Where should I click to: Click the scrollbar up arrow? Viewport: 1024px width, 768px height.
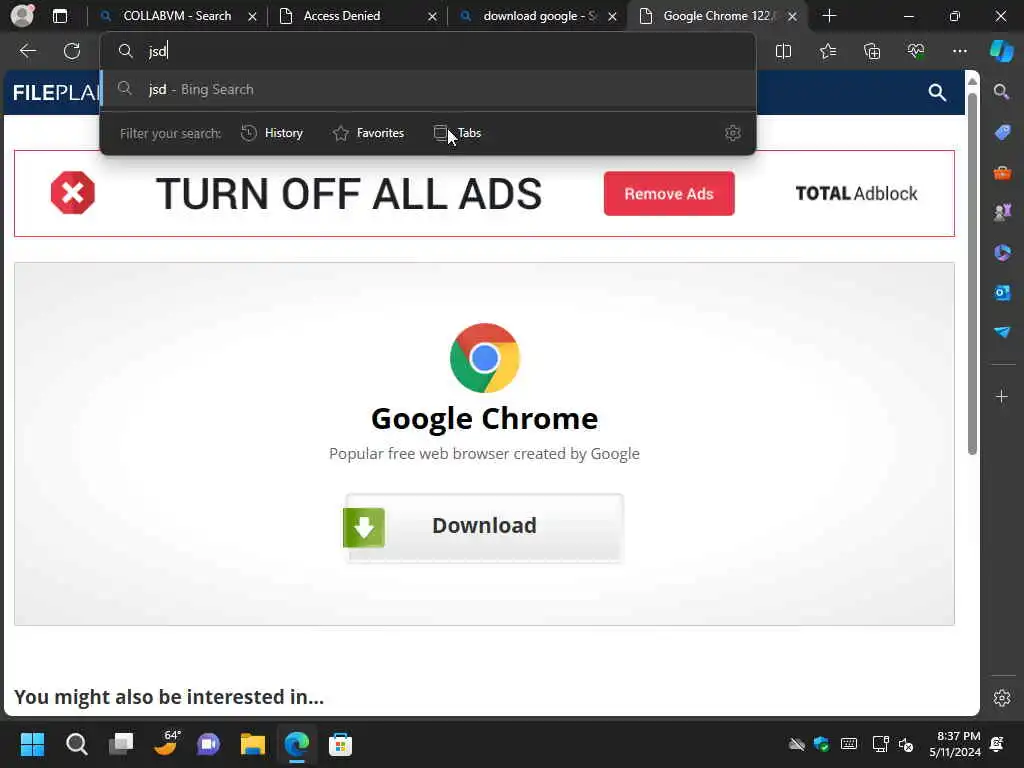[x=972, y=82]
